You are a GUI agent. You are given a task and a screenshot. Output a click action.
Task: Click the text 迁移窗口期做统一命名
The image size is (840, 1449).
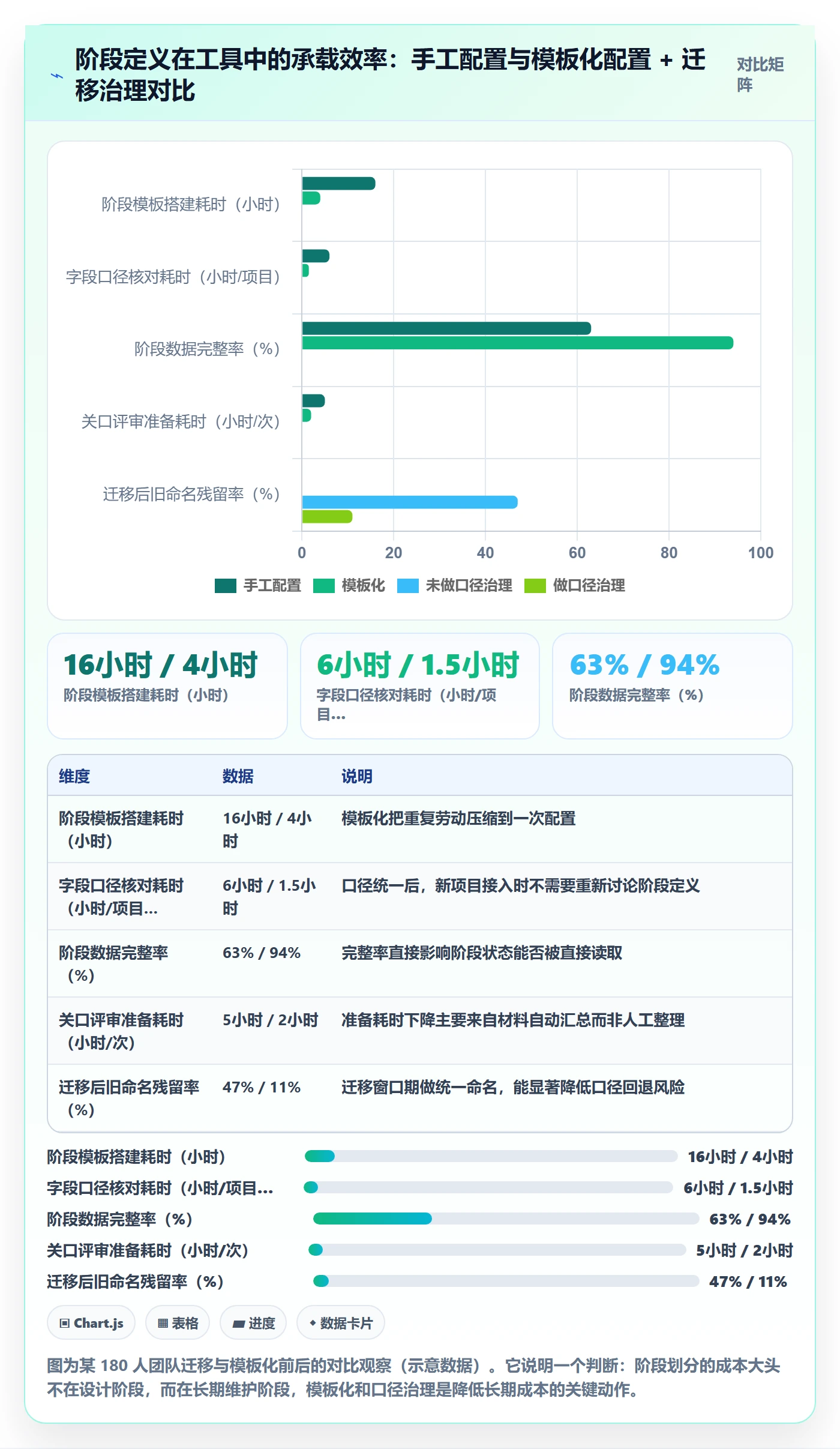pyautogui.click(x=419, y=1087)
